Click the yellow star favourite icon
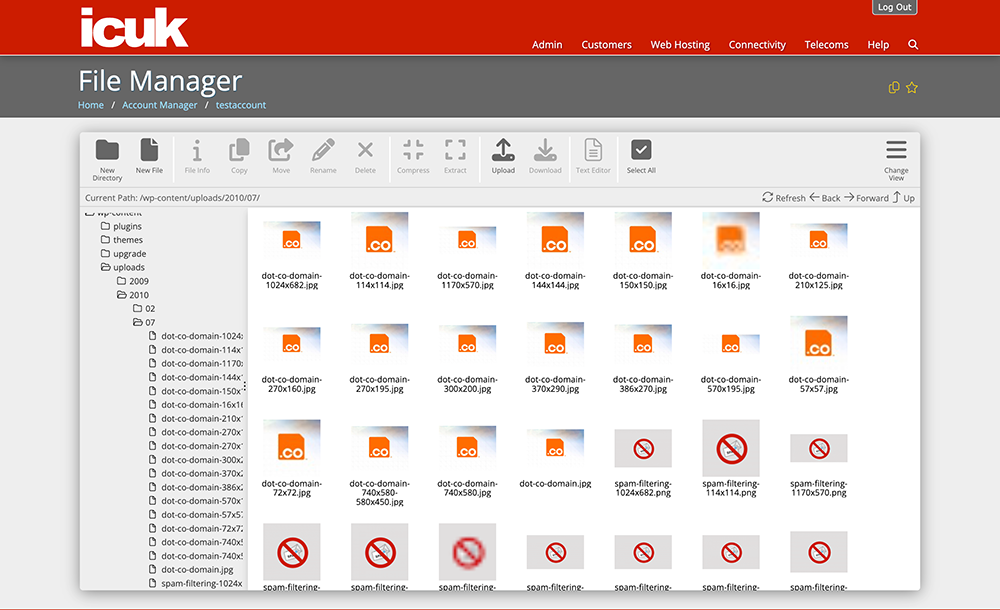 912,87
